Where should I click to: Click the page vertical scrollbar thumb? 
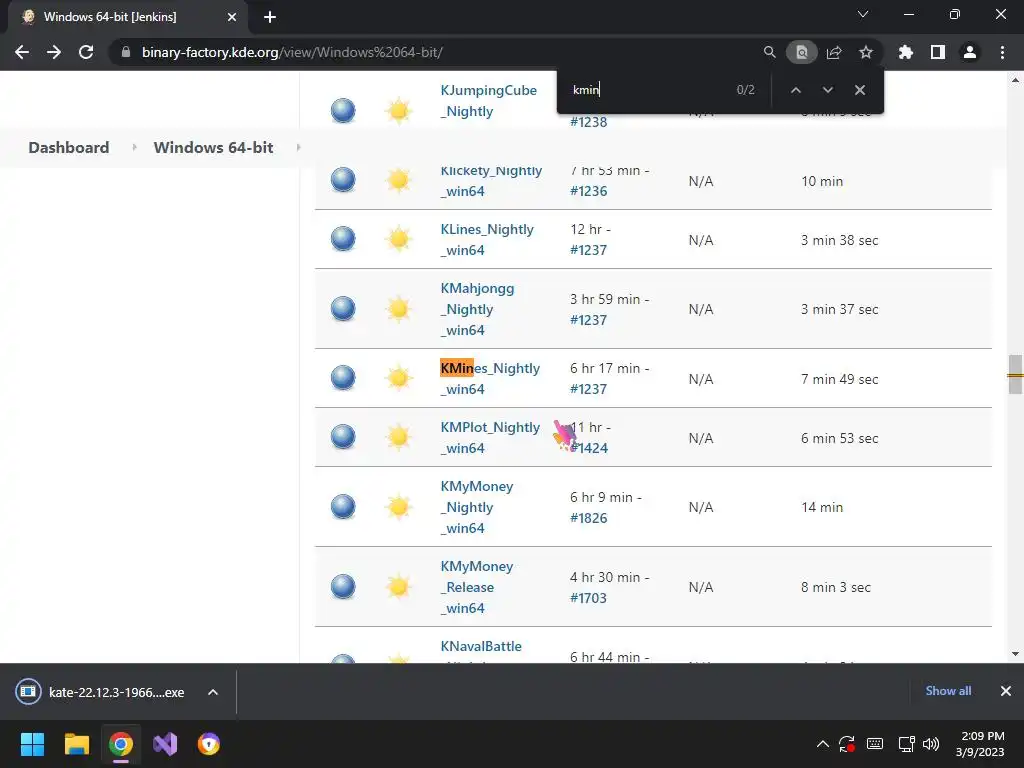(1015, 374)
